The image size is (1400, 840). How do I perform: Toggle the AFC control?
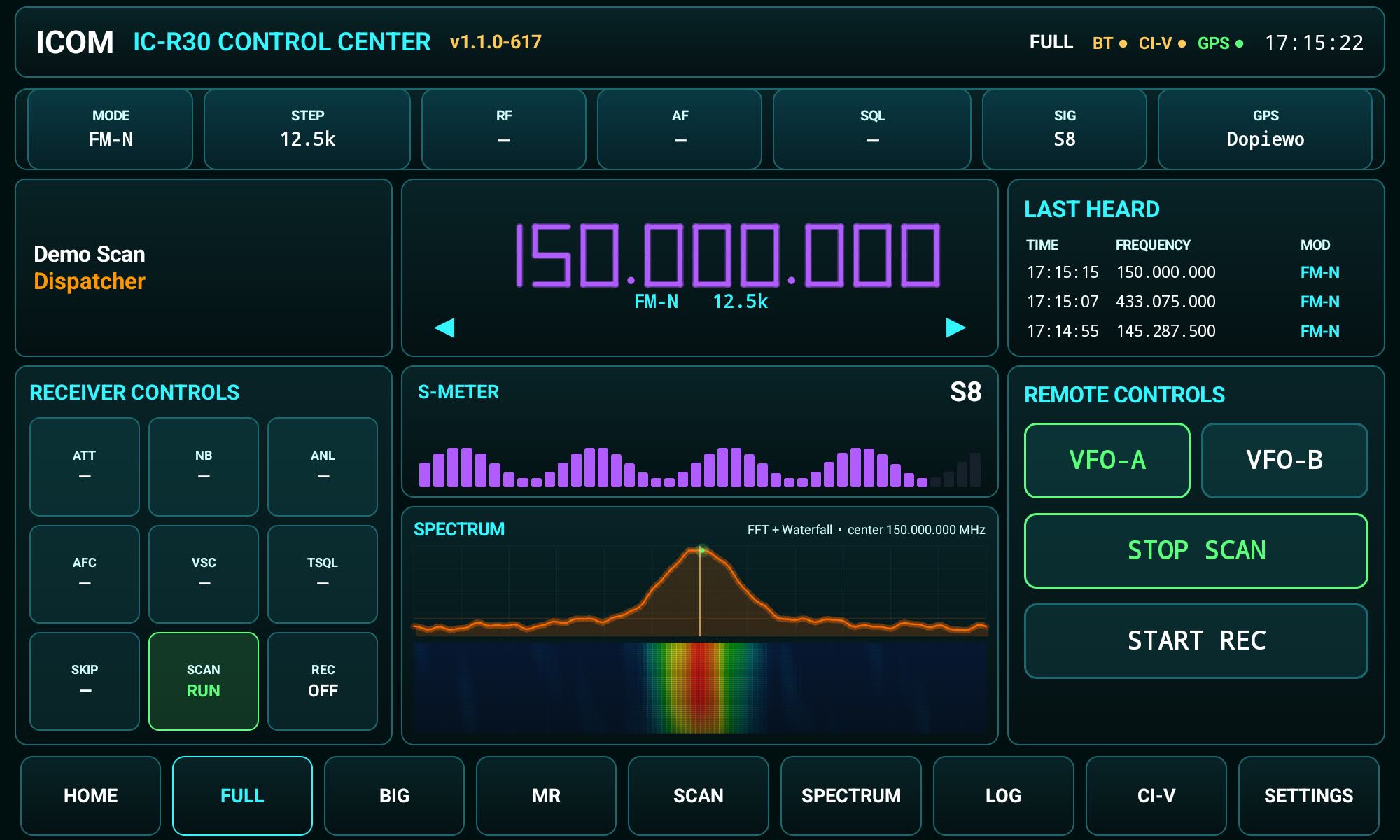click(x=85, y=574)
